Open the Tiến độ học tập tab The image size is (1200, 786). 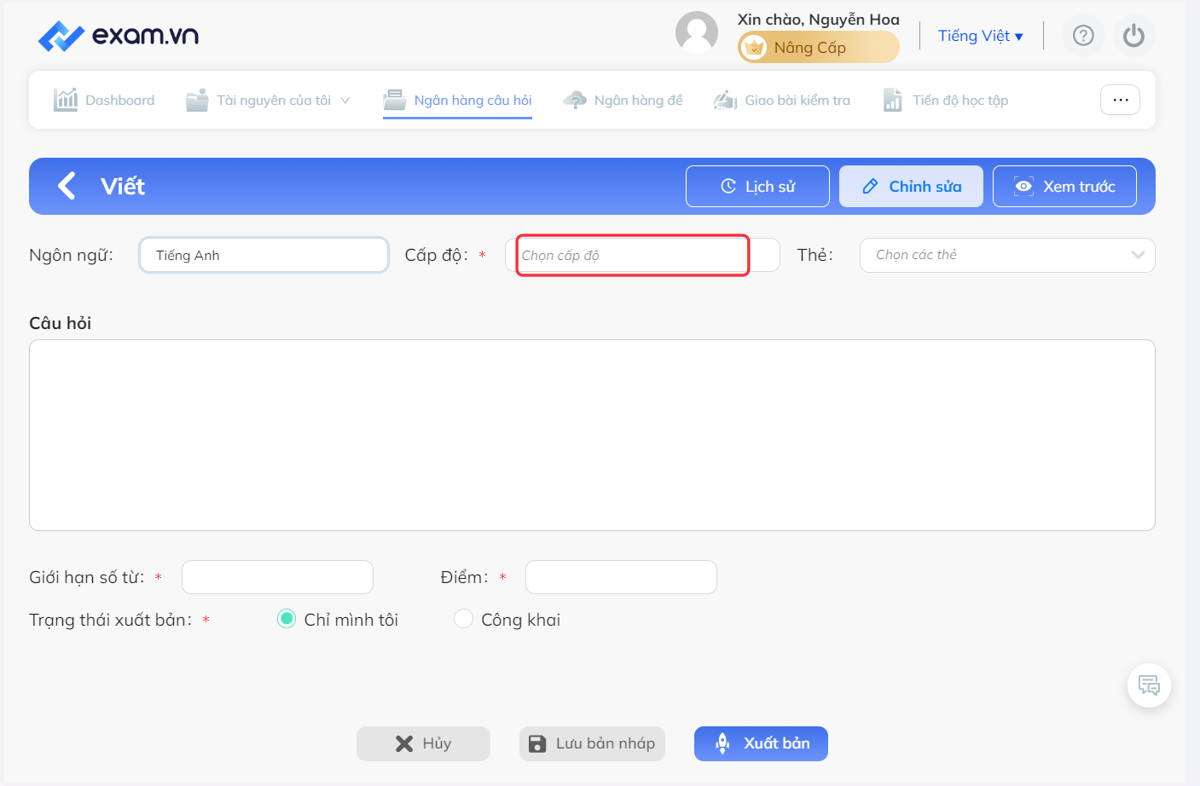click(945, 100)
